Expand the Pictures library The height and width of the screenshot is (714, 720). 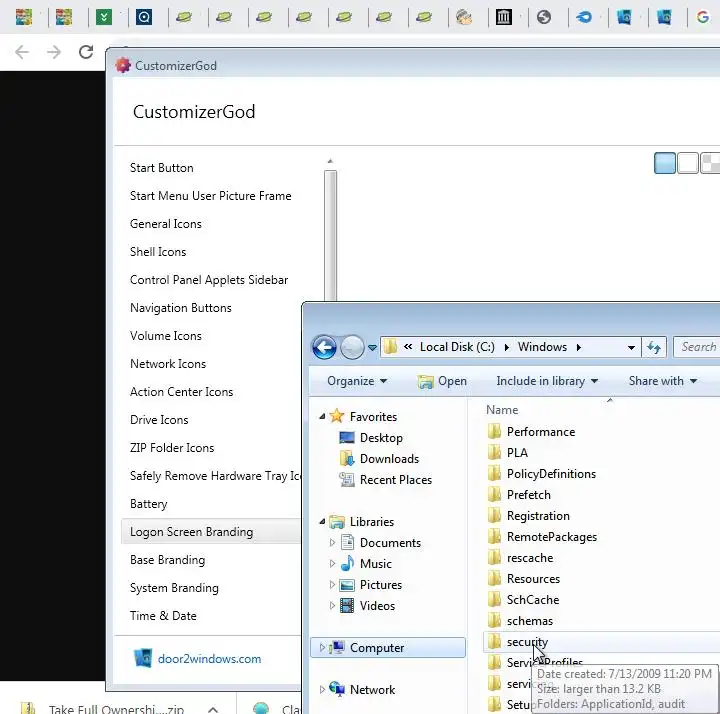click(x=332, y=584)
